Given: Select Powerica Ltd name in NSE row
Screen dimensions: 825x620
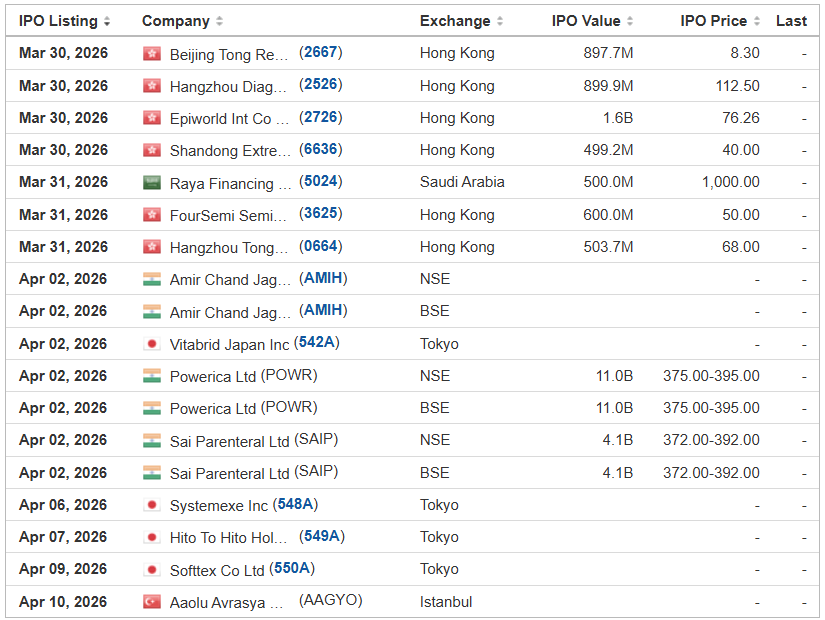Looking at the screenshot, I should [213, 377].
